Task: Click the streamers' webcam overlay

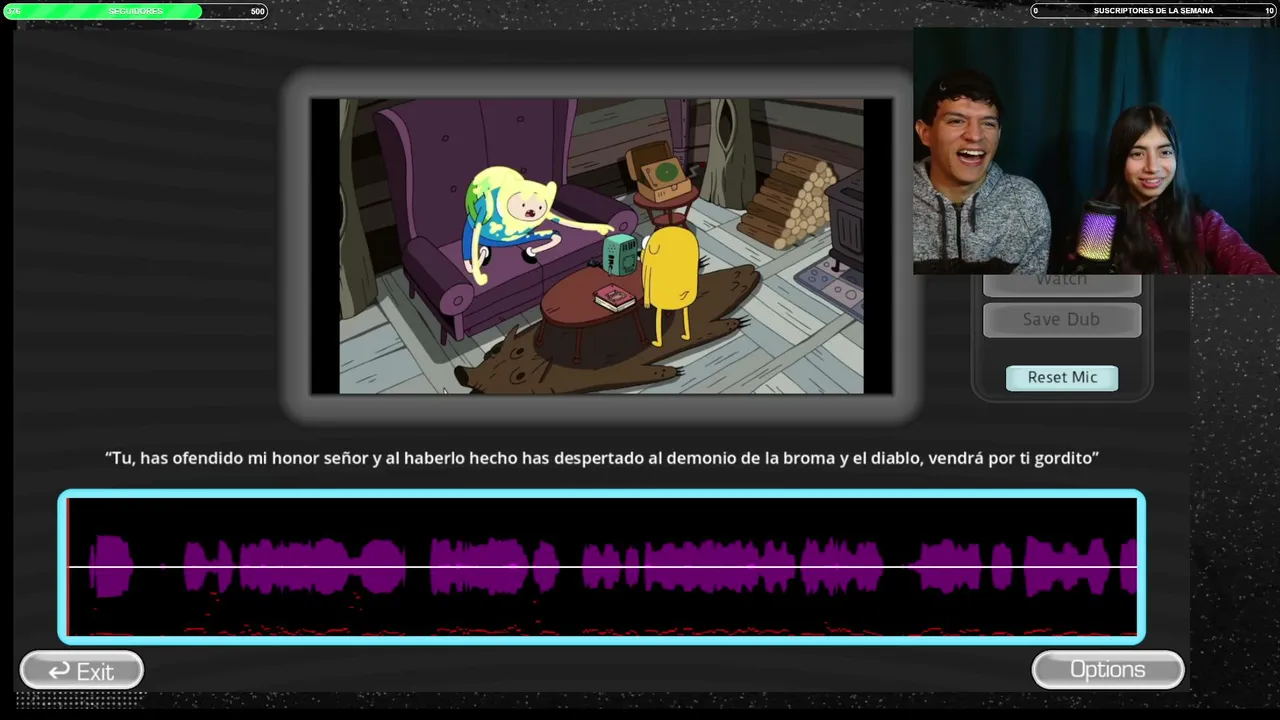Action: click(x=1096, y=150)
